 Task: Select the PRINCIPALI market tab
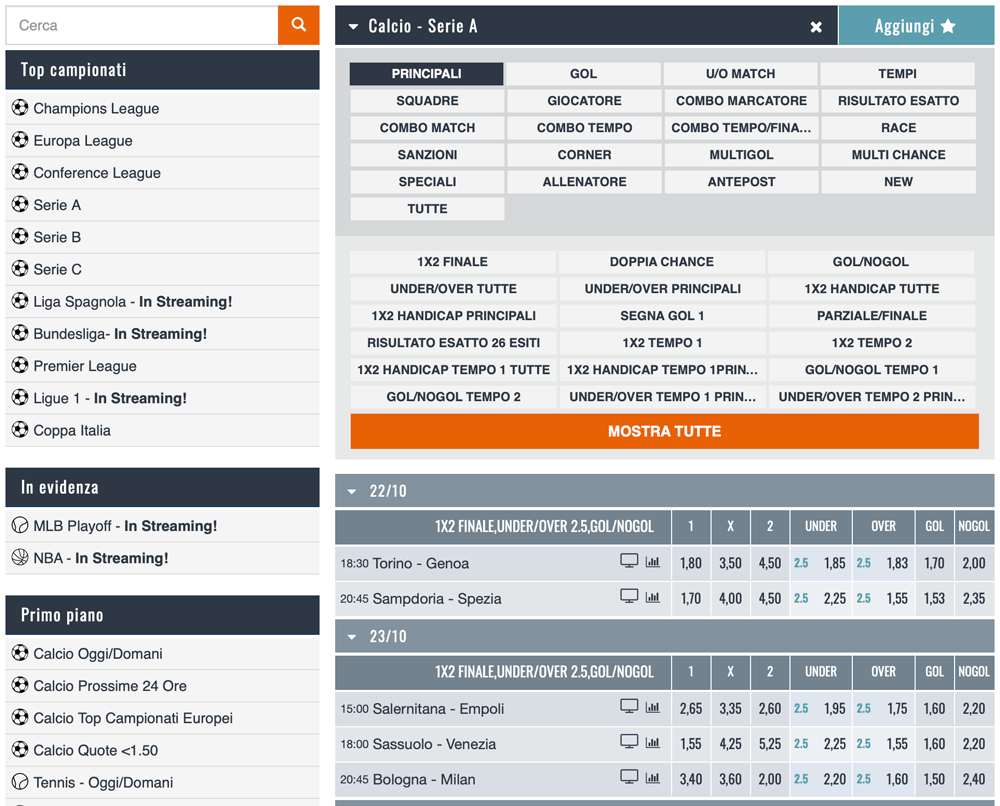[427, 74]
